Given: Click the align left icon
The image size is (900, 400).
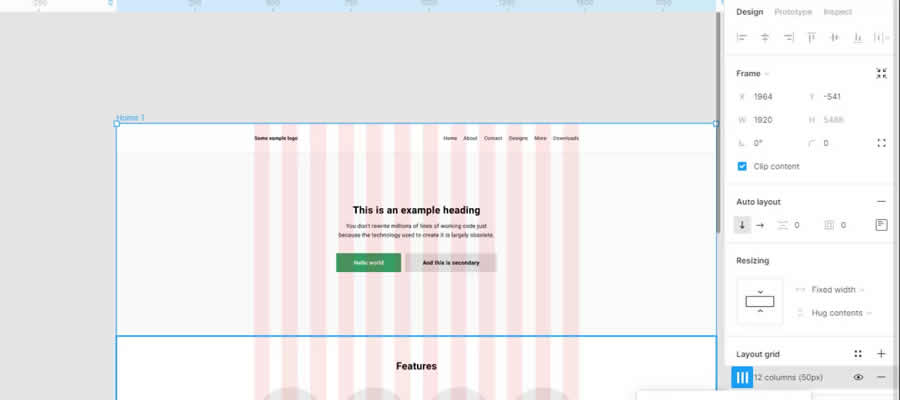Looking at the screenshot, I should pos(742,37).
